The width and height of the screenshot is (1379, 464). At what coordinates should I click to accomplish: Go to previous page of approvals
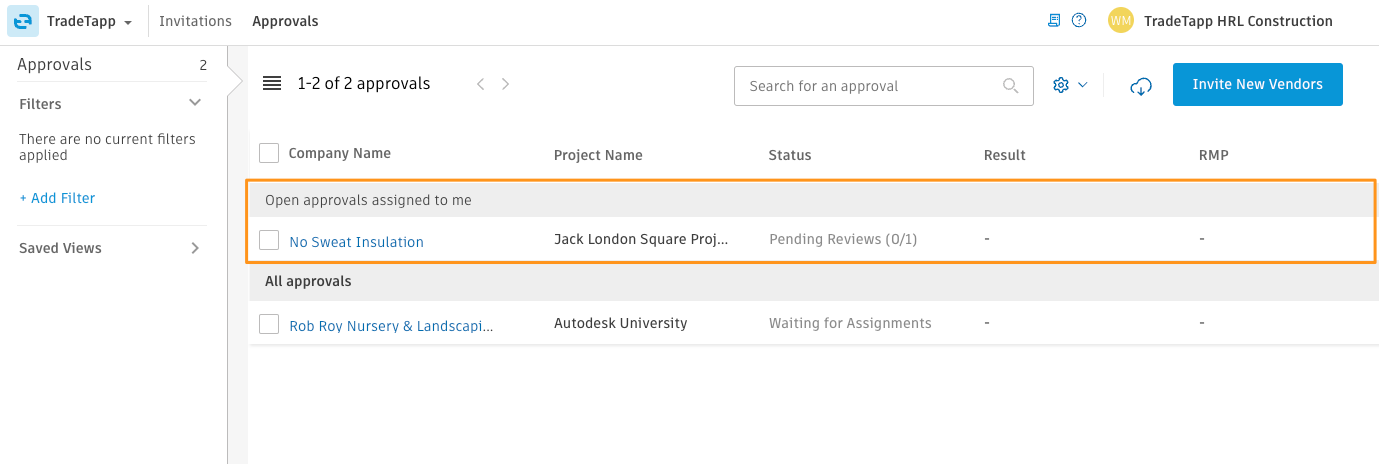pyautogui.click(x=480, y=84)
